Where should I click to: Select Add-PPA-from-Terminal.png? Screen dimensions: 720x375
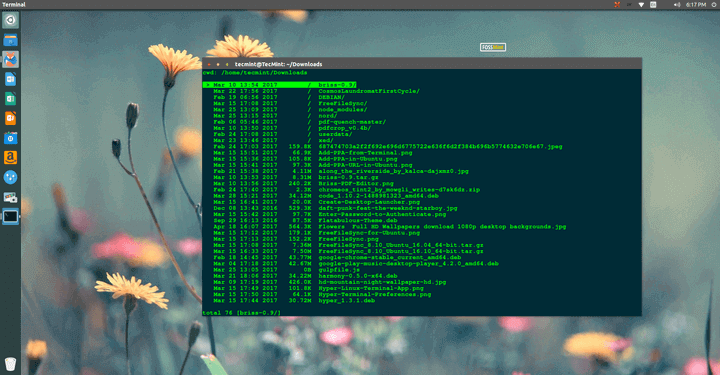click(313, 153)
